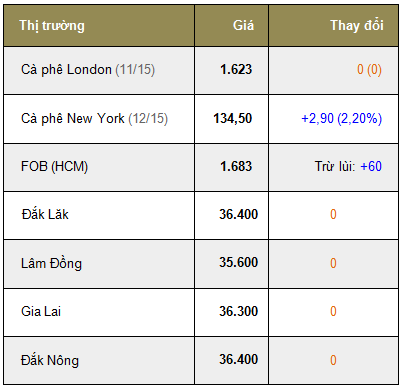Click the +2,90 (2,20%) change value

[x=342, y=118]
